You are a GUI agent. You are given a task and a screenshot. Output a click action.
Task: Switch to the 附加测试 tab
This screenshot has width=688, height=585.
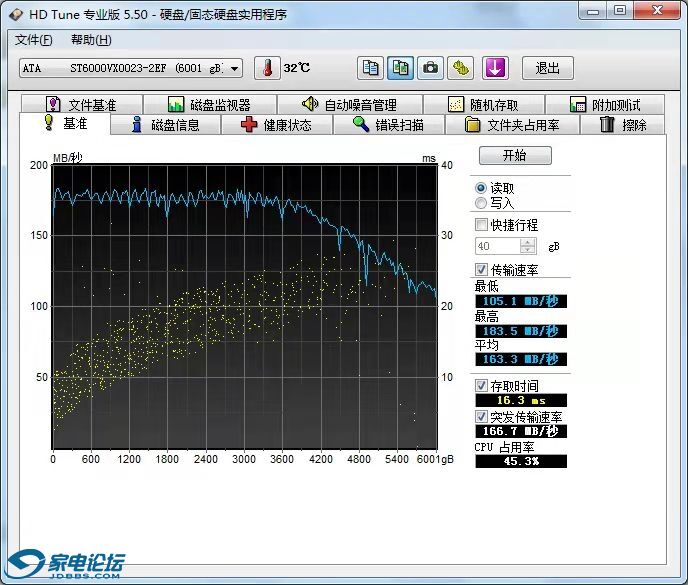(605, 104)
